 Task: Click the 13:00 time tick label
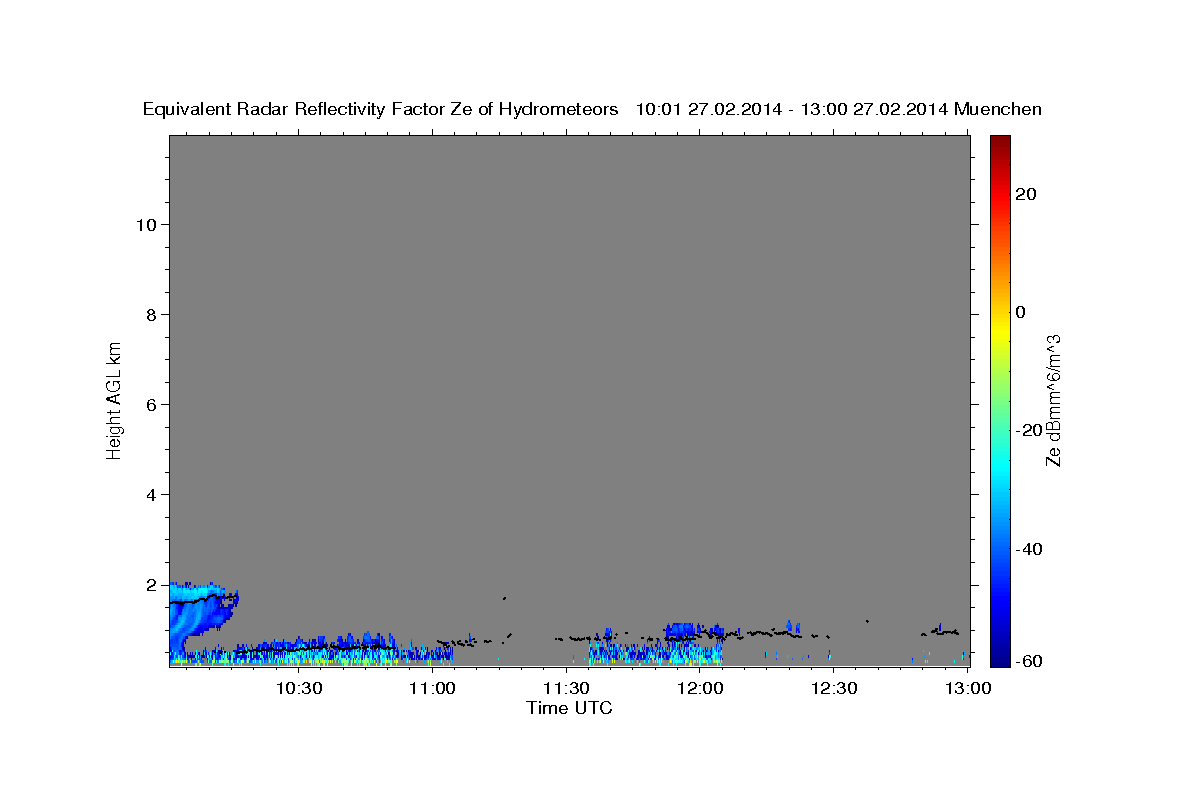968,688
